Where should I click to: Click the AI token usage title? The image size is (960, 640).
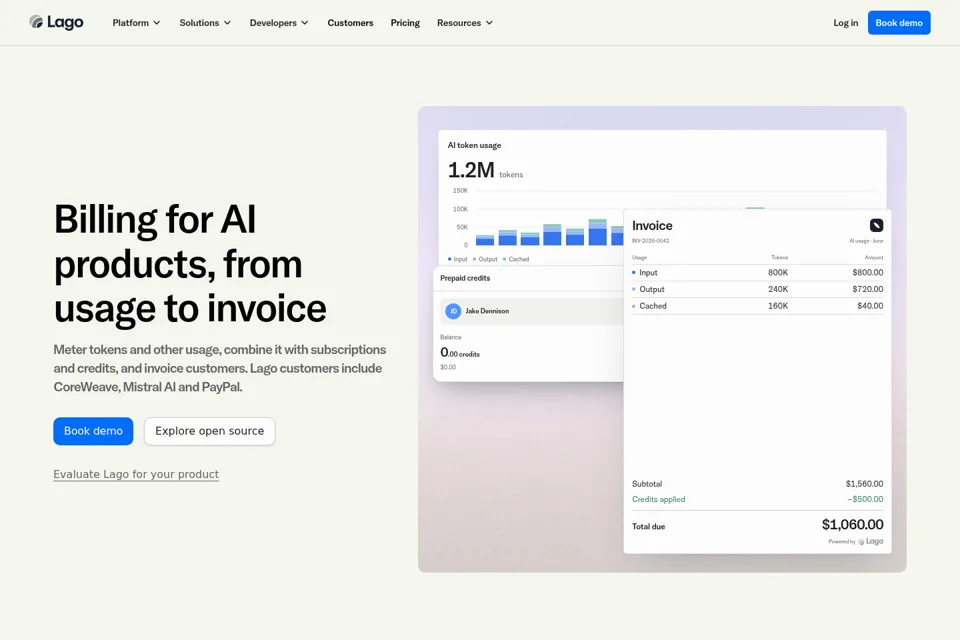click(474, 145)
